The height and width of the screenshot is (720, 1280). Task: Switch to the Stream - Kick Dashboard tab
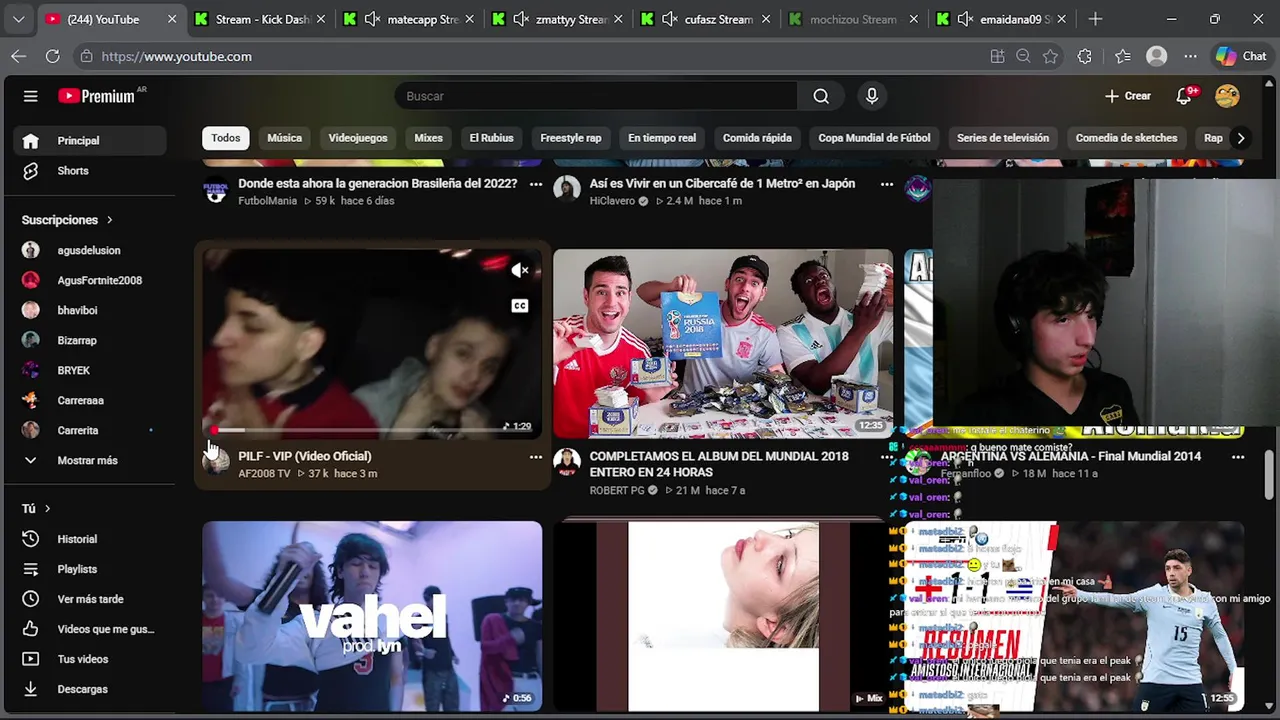(261, 19)
